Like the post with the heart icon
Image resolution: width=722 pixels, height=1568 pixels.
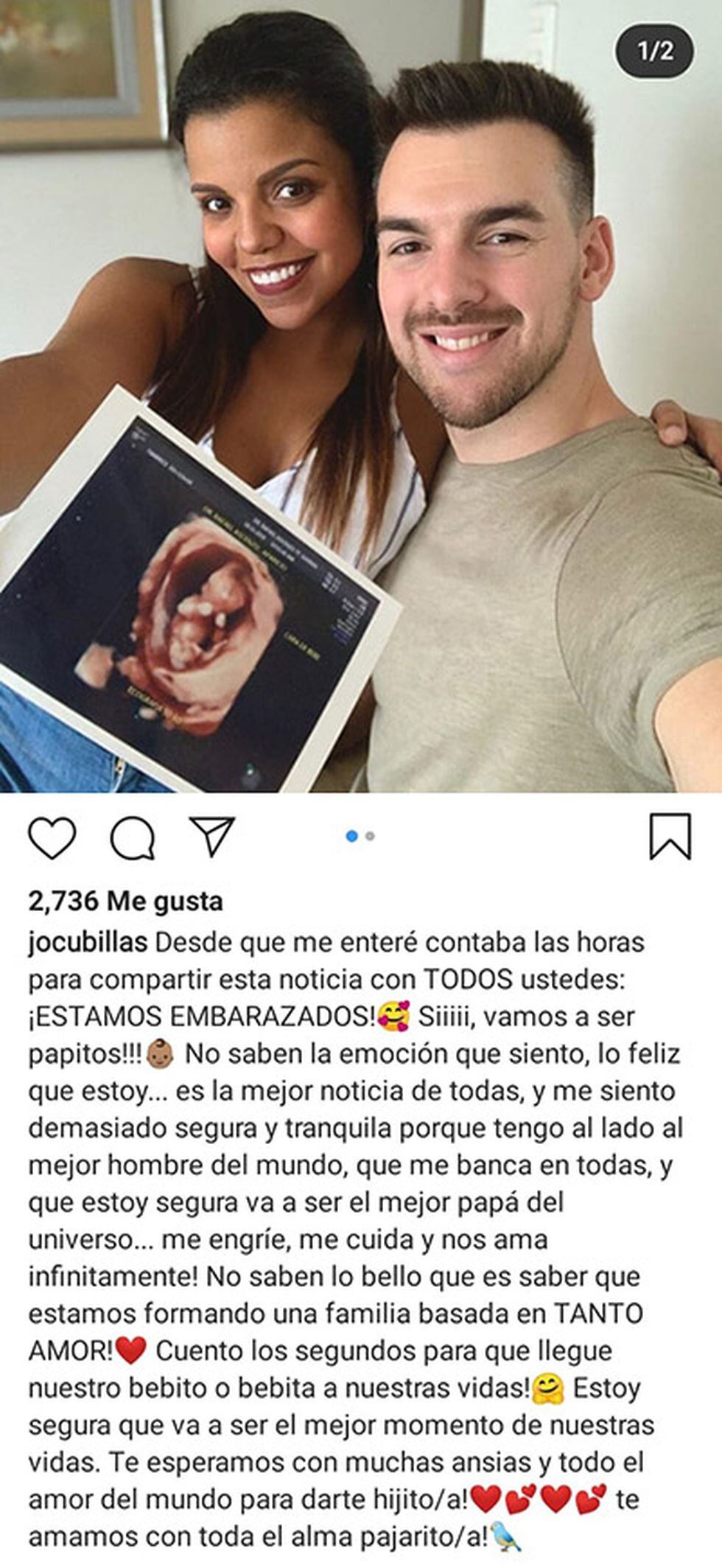tap(52, 837)
